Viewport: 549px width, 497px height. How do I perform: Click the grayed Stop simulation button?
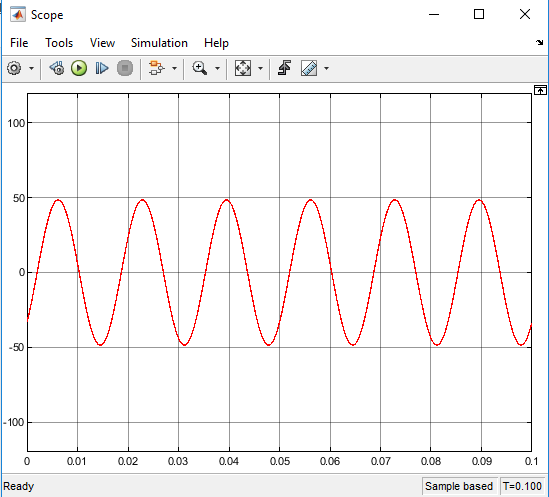point(125,68)
